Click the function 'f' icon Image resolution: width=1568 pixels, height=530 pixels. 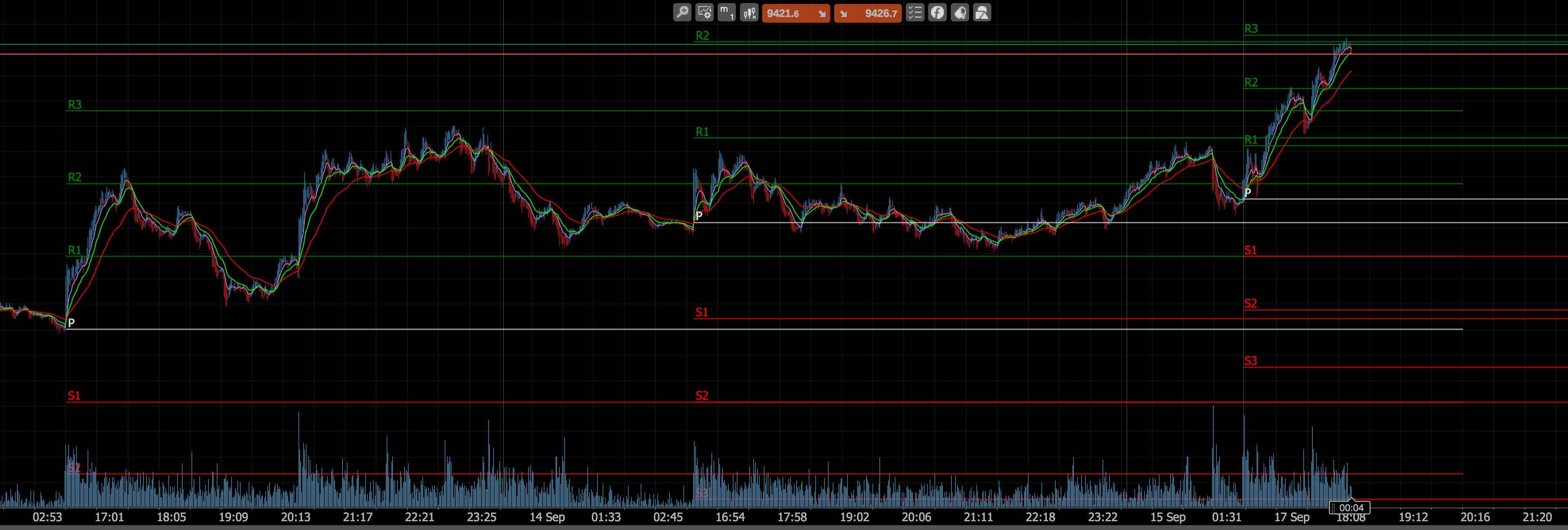pyautogui.click(x=937, y=13)
